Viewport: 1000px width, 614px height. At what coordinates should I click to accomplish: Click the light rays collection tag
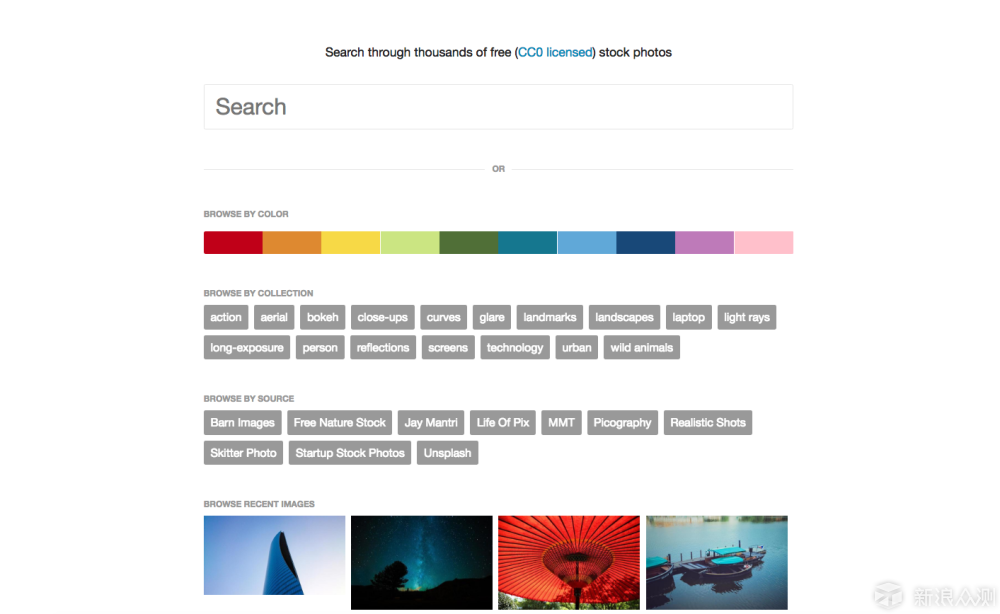747,318
